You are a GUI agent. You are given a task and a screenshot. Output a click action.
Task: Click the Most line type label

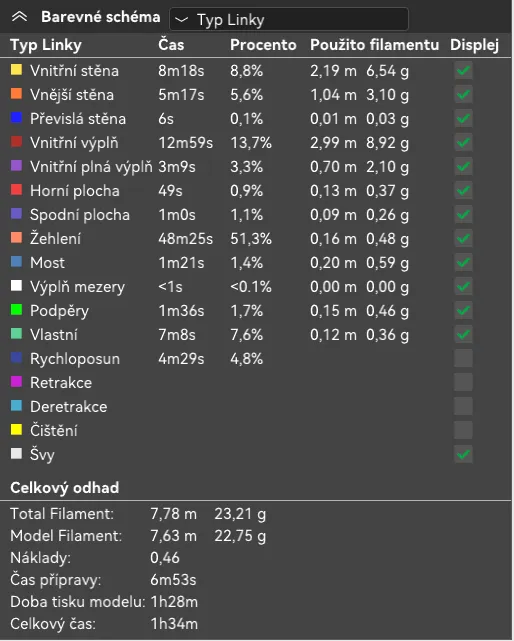tap(47, 263)
